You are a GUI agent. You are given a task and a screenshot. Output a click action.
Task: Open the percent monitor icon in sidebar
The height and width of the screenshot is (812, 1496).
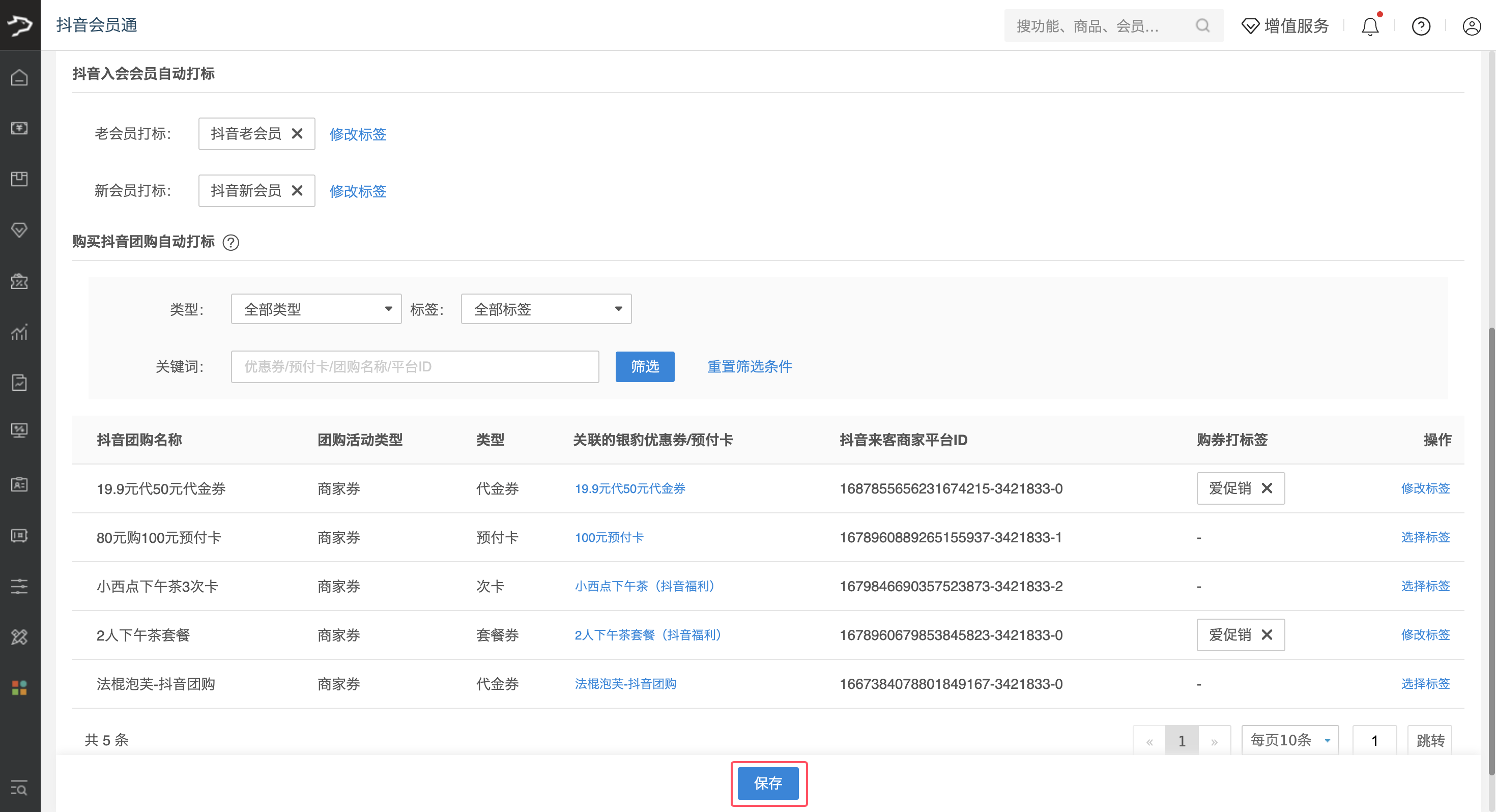[x=19, y=430]
